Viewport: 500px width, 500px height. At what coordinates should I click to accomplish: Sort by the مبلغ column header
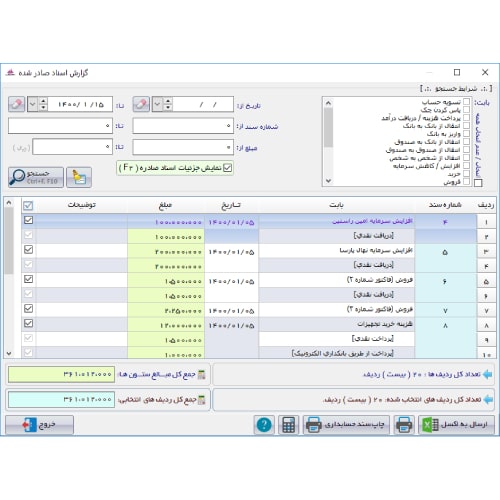(x=166, y=205)
